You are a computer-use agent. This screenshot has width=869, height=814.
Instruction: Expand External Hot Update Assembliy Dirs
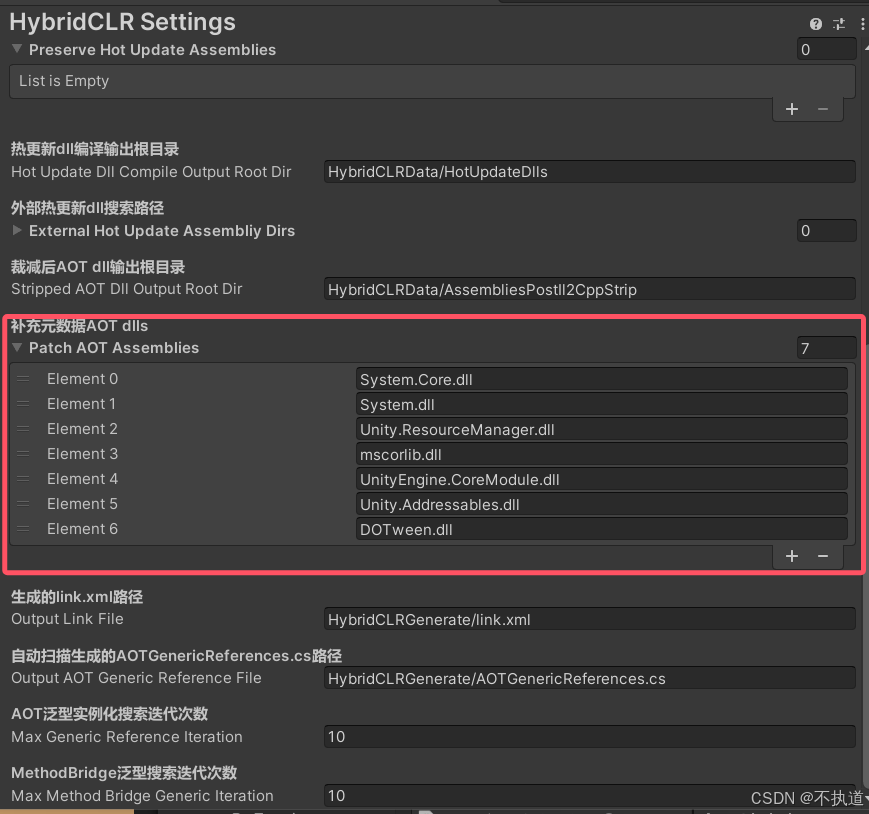coord(17,230)
